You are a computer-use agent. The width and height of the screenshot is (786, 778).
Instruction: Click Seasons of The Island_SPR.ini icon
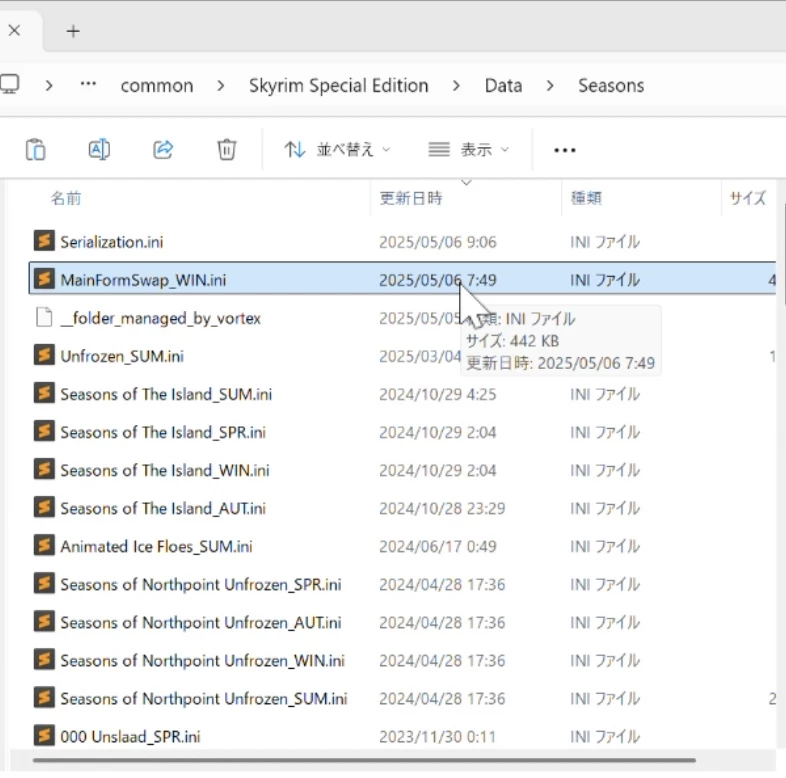pos(44,431)
